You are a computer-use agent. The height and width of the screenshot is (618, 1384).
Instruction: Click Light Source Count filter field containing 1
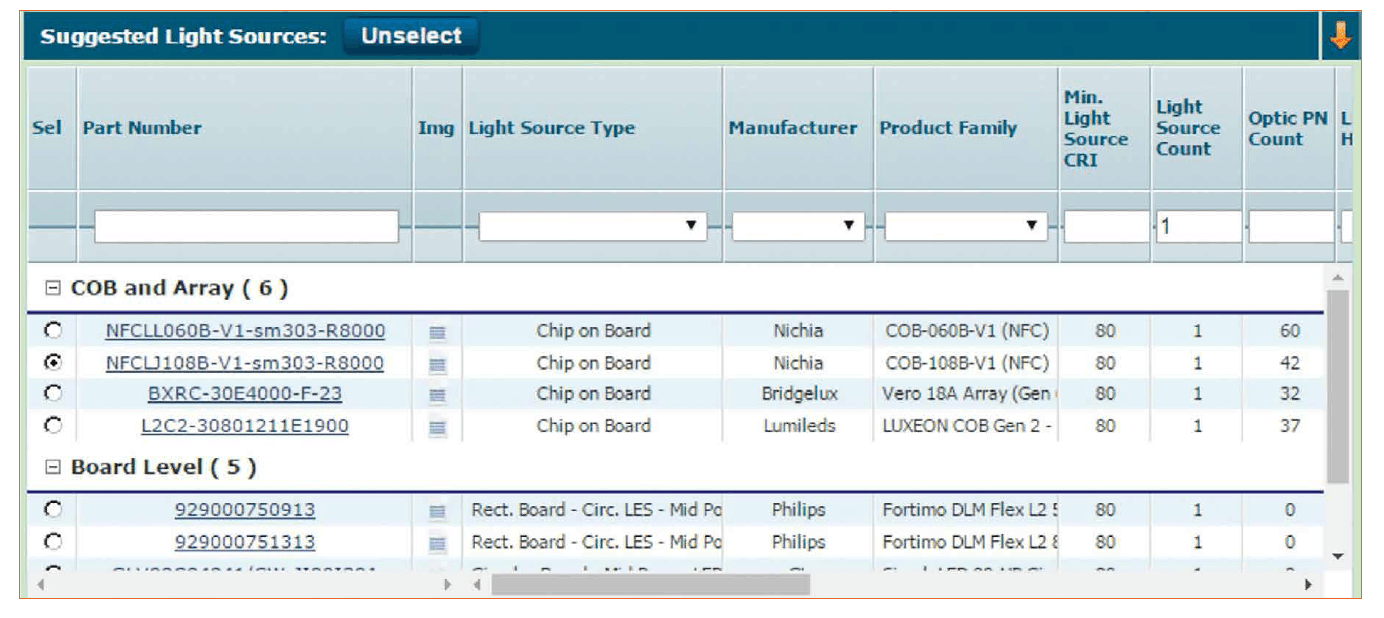coord(1198,226)
